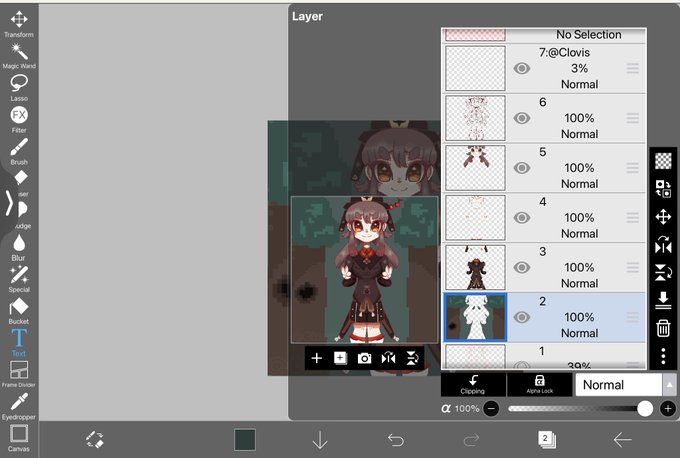Add layer from camera icon
The height and width of the screenshot is (458, 680).
364,358
